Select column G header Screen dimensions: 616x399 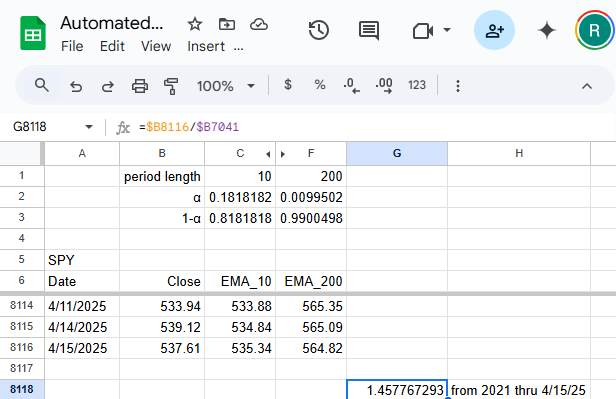[397, 153]
